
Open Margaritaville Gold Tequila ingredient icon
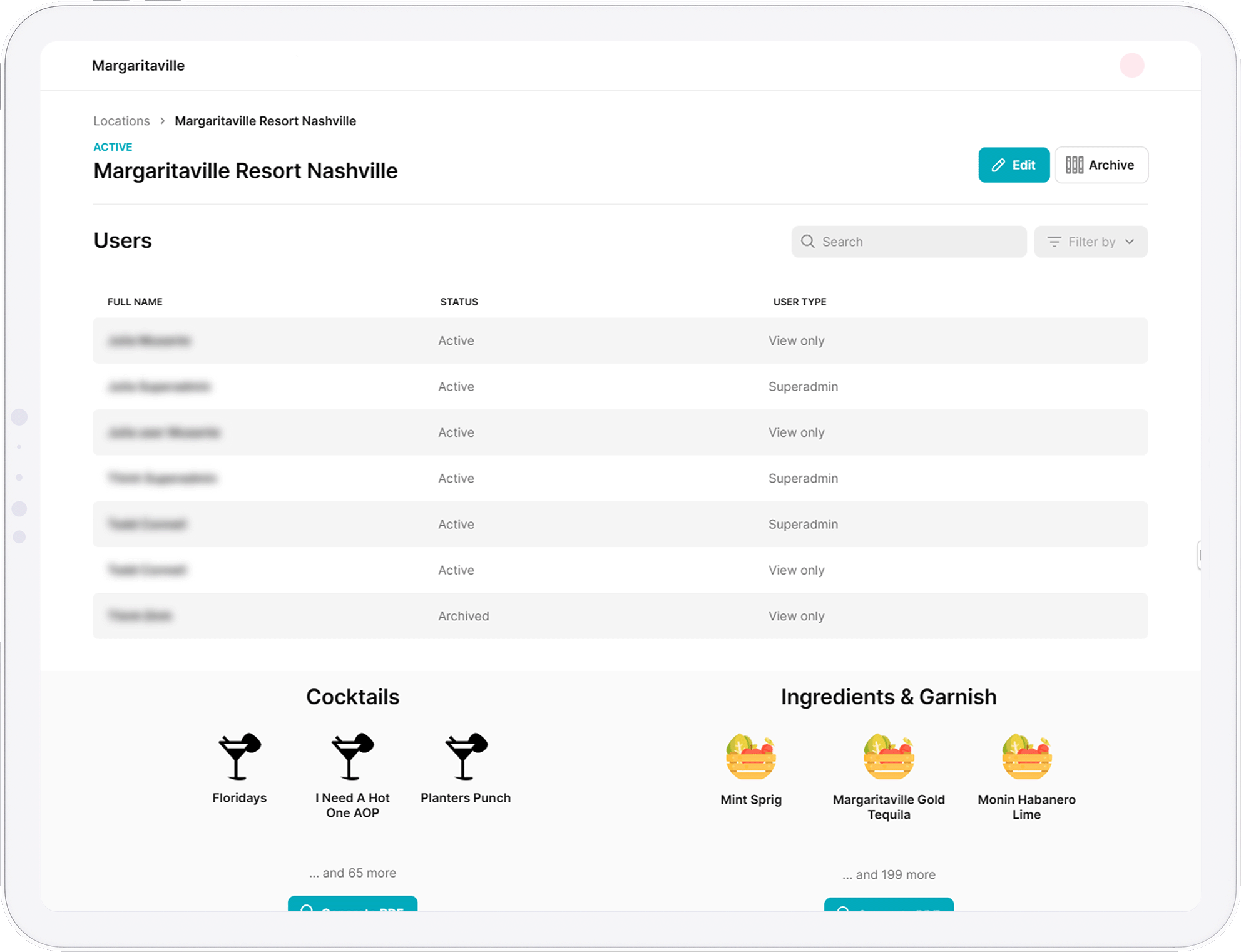click(x=889, y=756)
